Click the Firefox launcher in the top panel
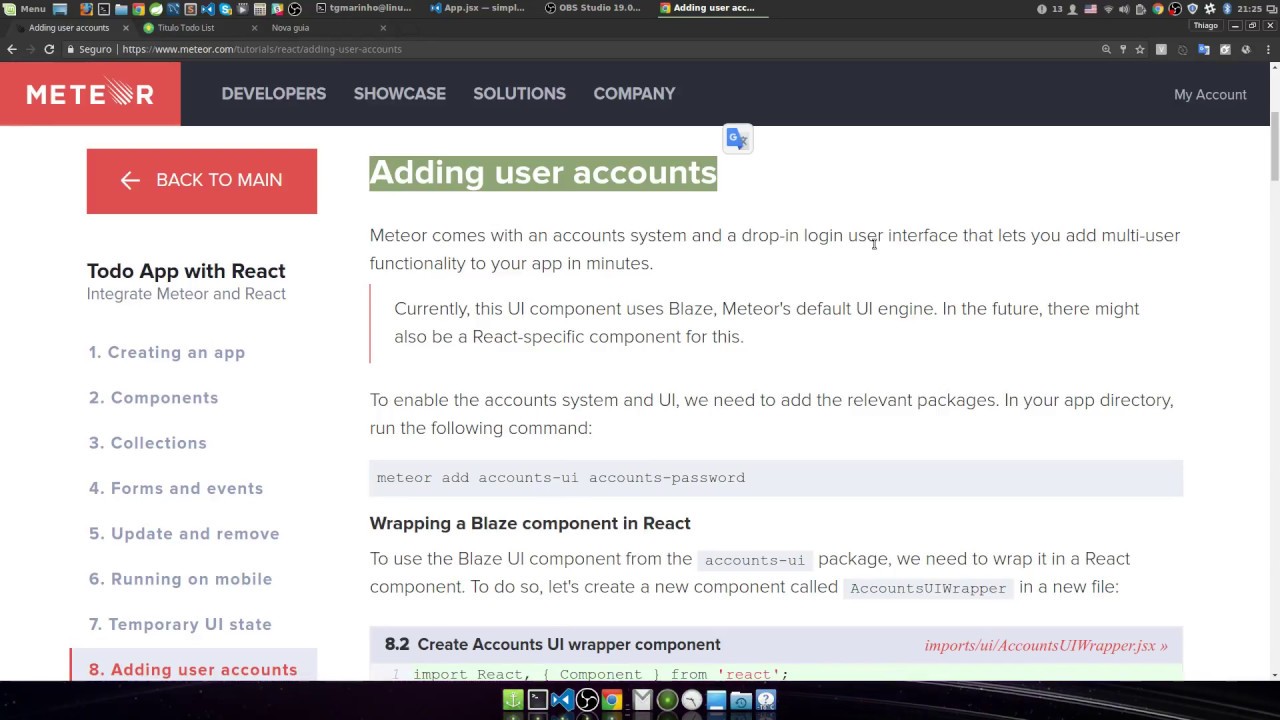Image resolution: width=1280 pixels, height=720 pixels. [87, 8]
